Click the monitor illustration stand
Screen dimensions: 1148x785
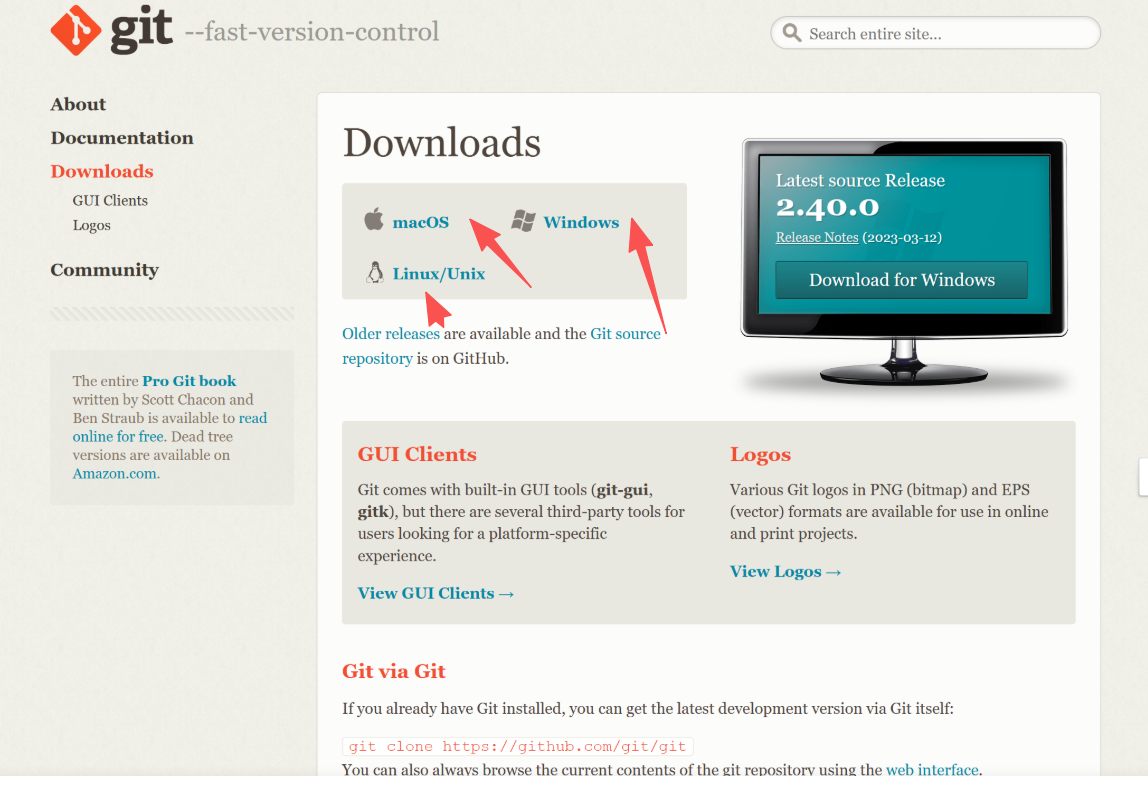coord(903,362)
